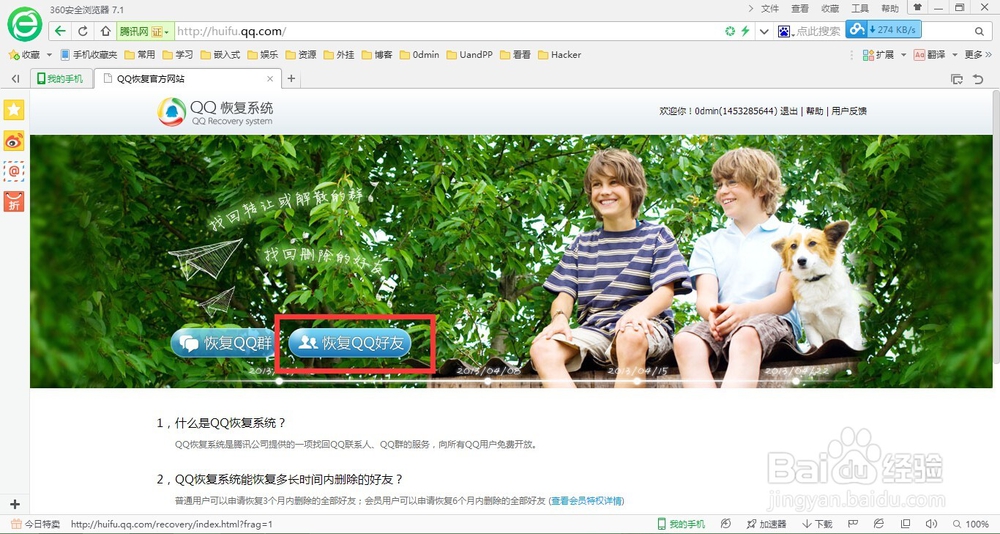The width and height of the screenshot is (1000, 534).
Task: Click the yellow star sidebar icon
Action: (x=14, y=110)
